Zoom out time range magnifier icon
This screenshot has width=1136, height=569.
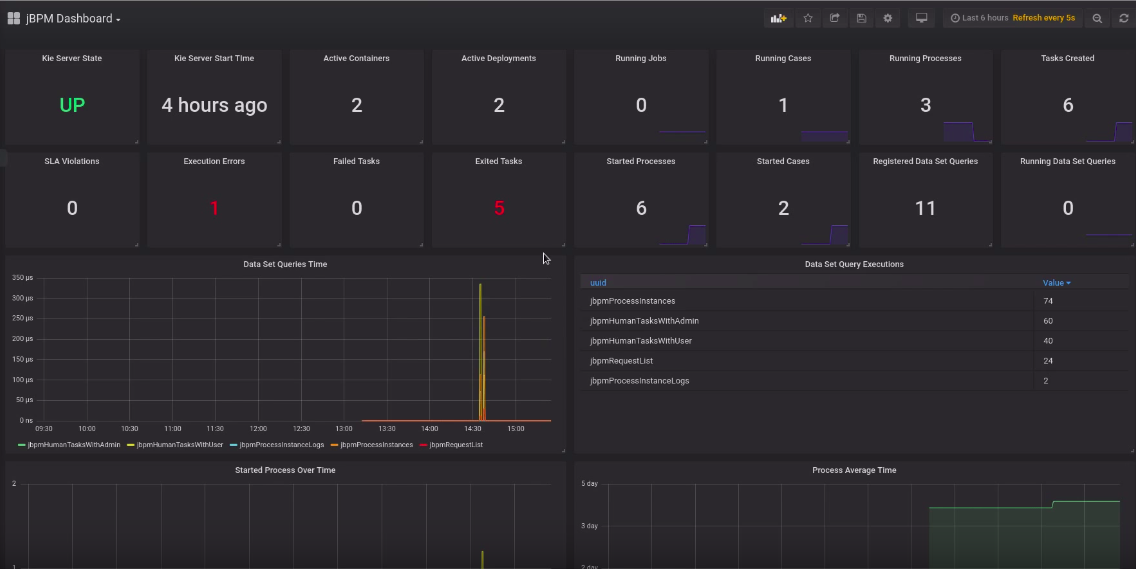coord(1097,18)
